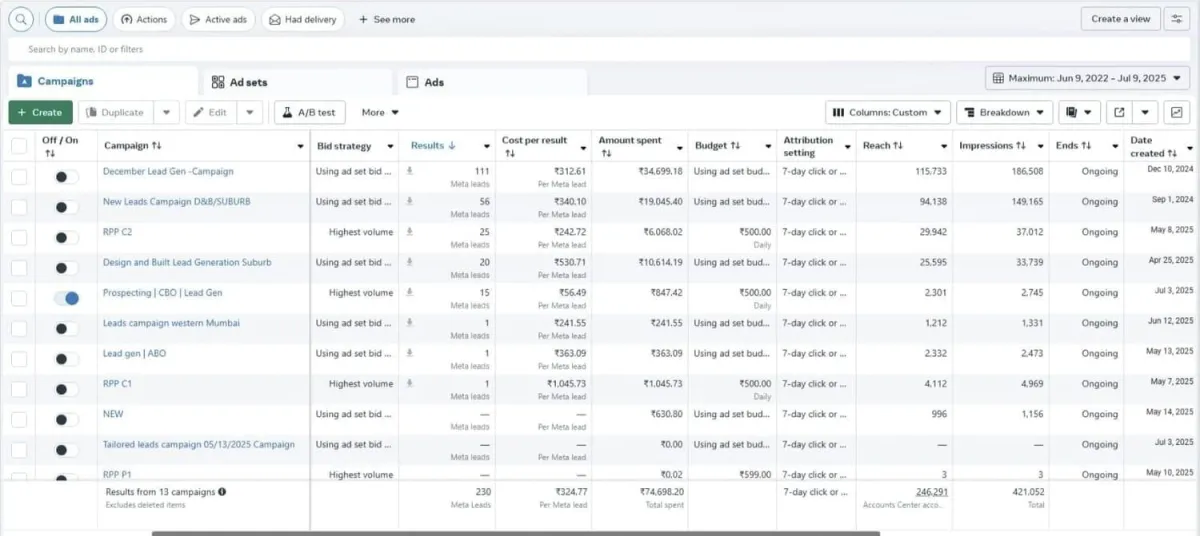Expand the Edit options arrow
The image size is (1200, 536).
pos(251,113)
